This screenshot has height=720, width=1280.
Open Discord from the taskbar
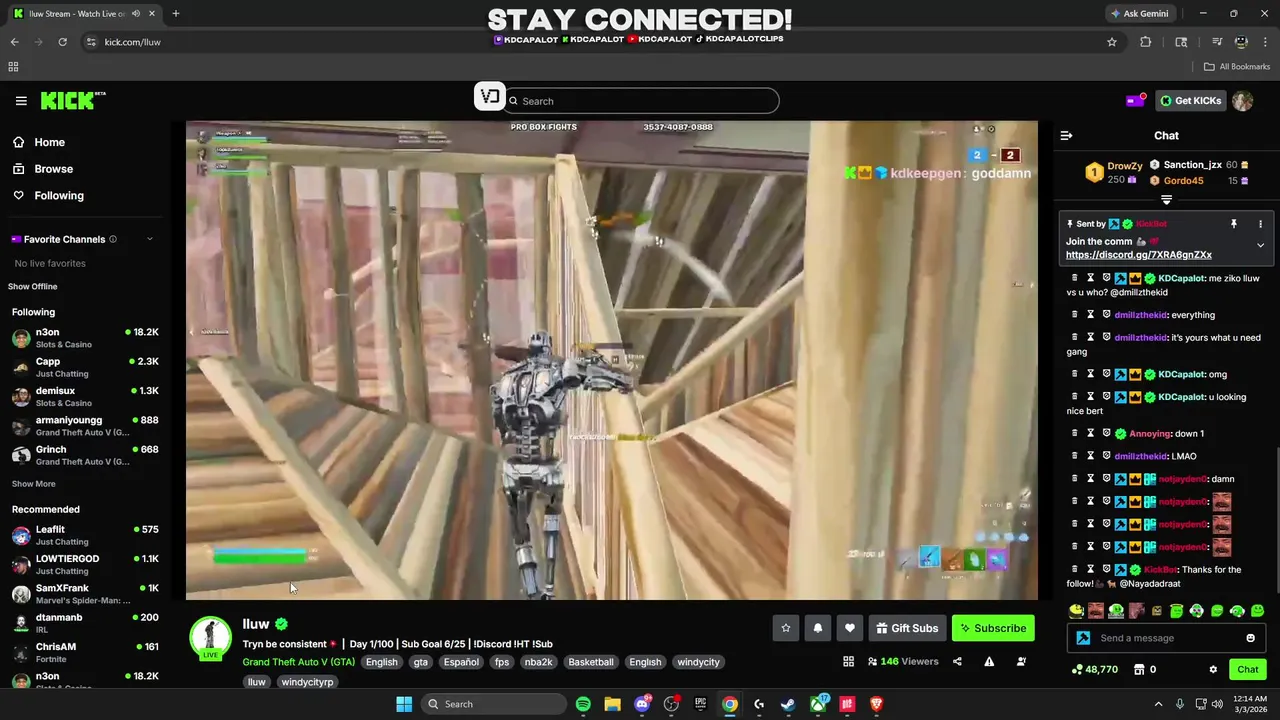pos(642,704)
